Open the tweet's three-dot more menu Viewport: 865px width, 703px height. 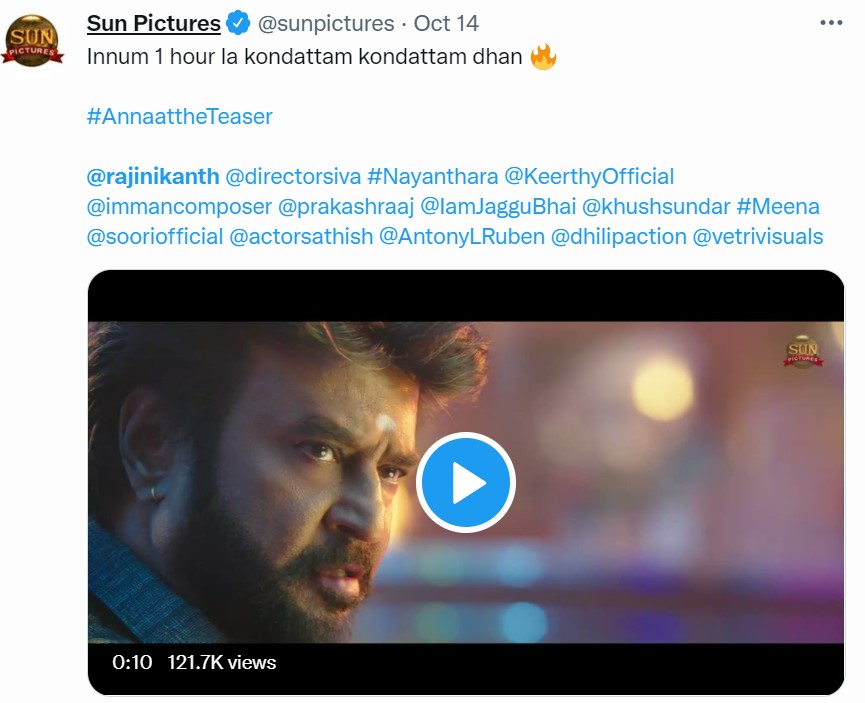point(831,22)
